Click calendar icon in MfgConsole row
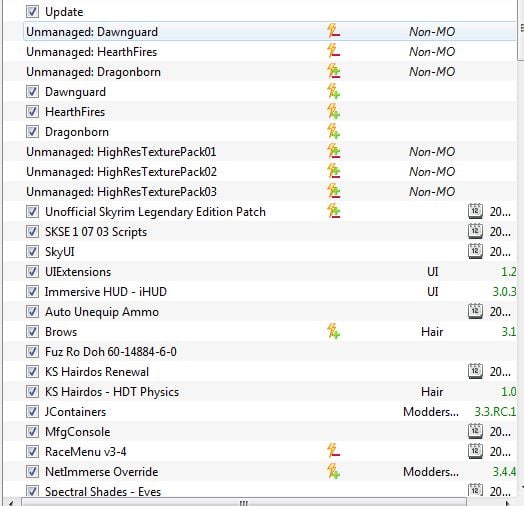The width and height of the screenshot is (524, 506). (x=475, y=431)
